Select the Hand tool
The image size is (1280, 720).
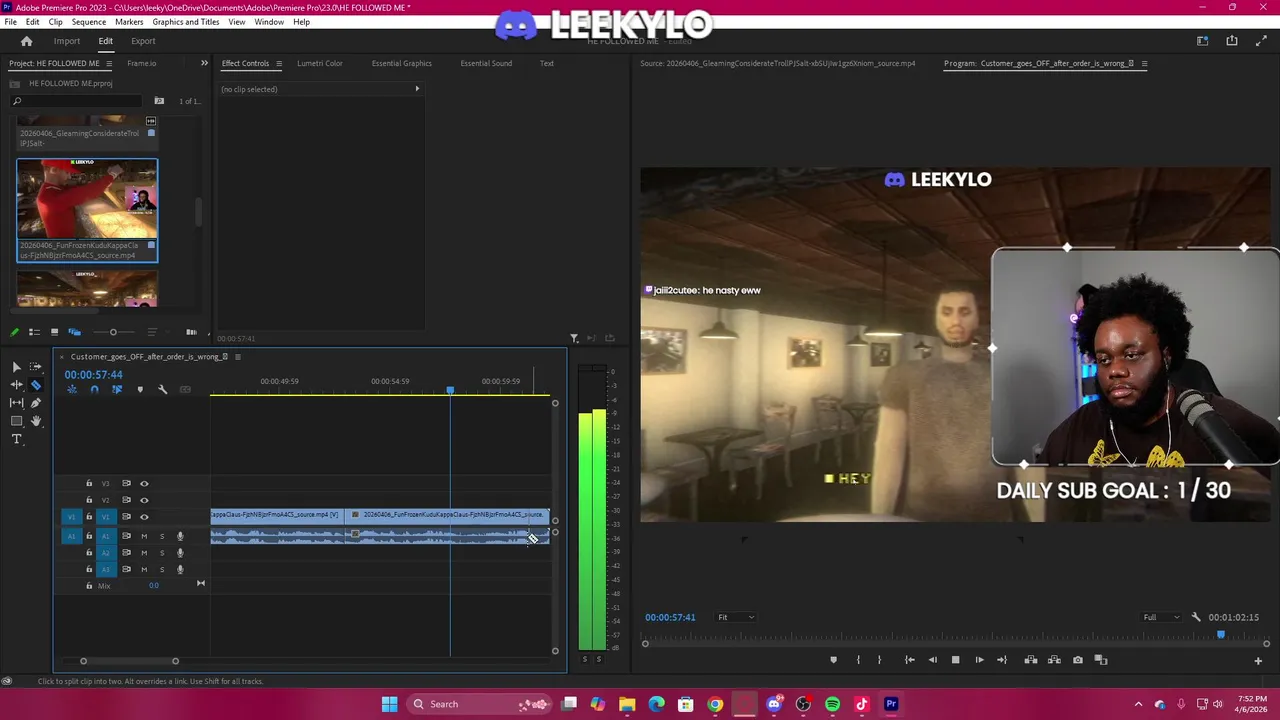tap(36, 421)
